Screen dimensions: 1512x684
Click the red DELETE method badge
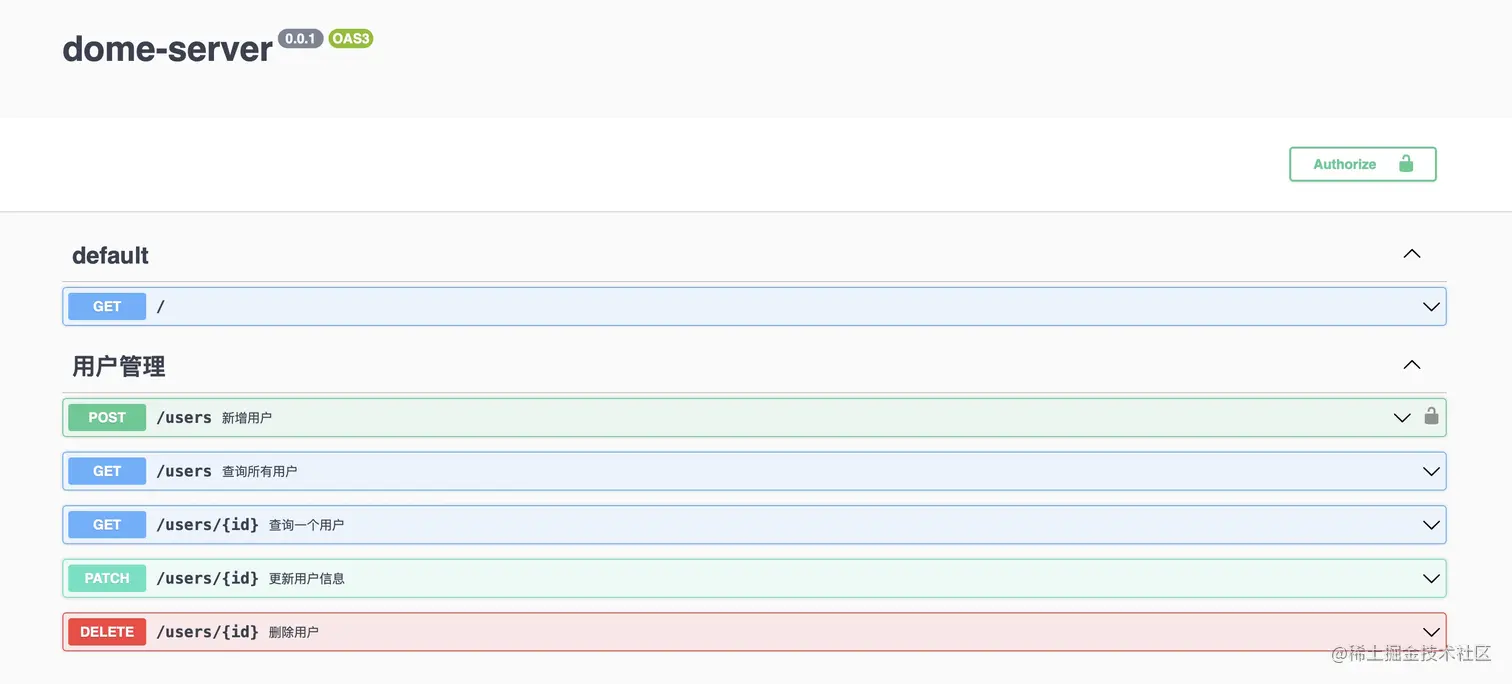(107, 632)
